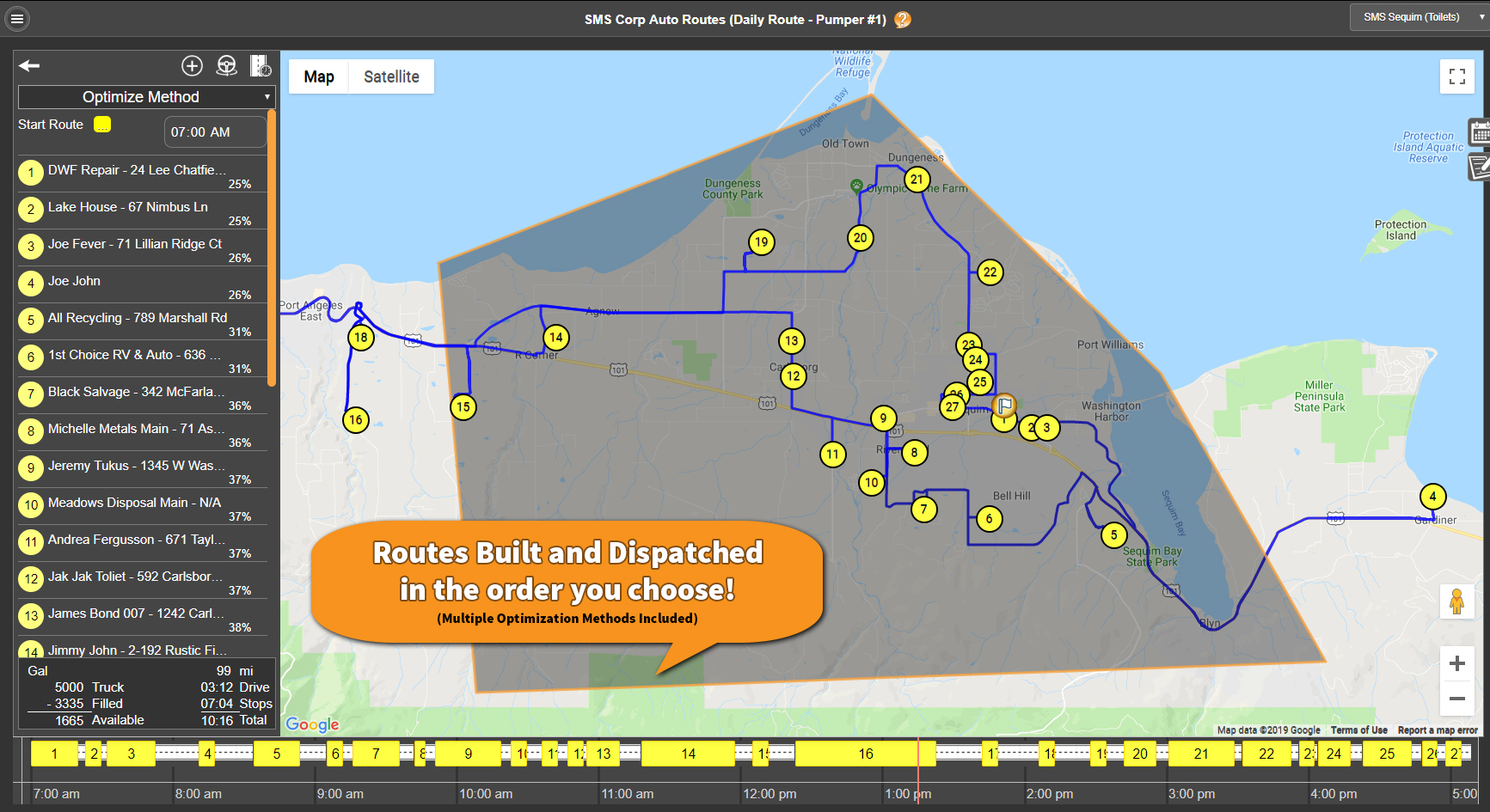The image size is (1490, 812).
Task: Switch to Satellite map view
Action: [391, 76]
